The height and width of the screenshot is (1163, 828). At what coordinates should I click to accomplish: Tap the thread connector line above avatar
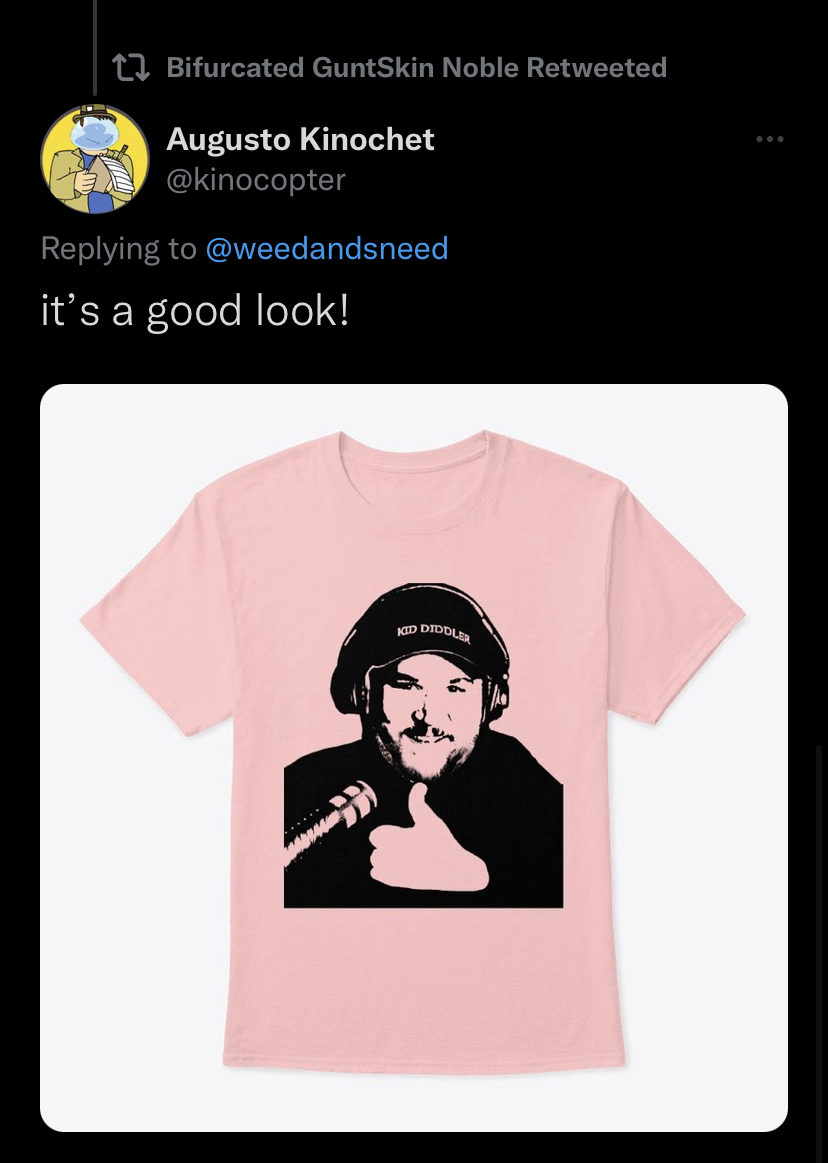tap(95, 48)
